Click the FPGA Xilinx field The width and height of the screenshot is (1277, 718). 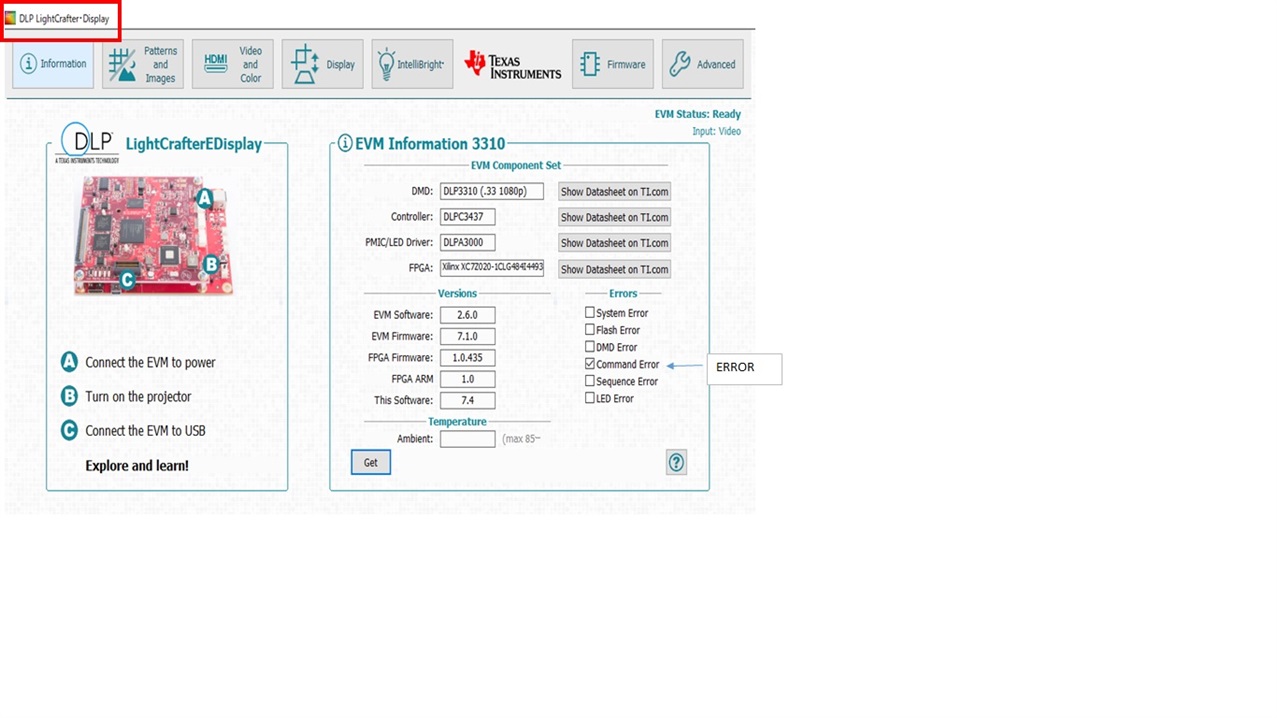[x=492, y=268]
